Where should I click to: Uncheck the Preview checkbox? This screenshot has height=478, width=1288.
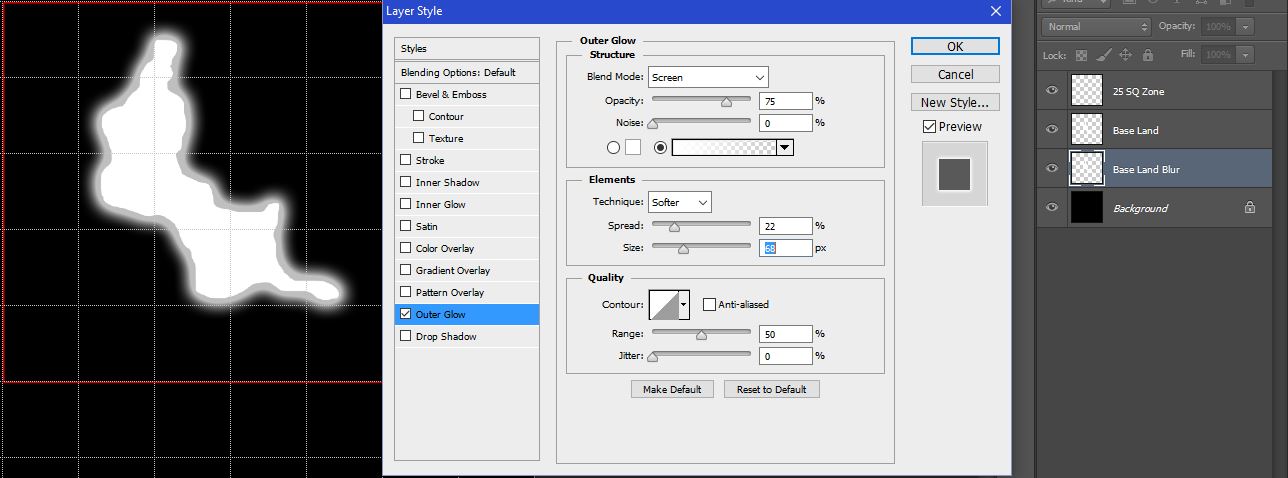[x=929, y=127]
